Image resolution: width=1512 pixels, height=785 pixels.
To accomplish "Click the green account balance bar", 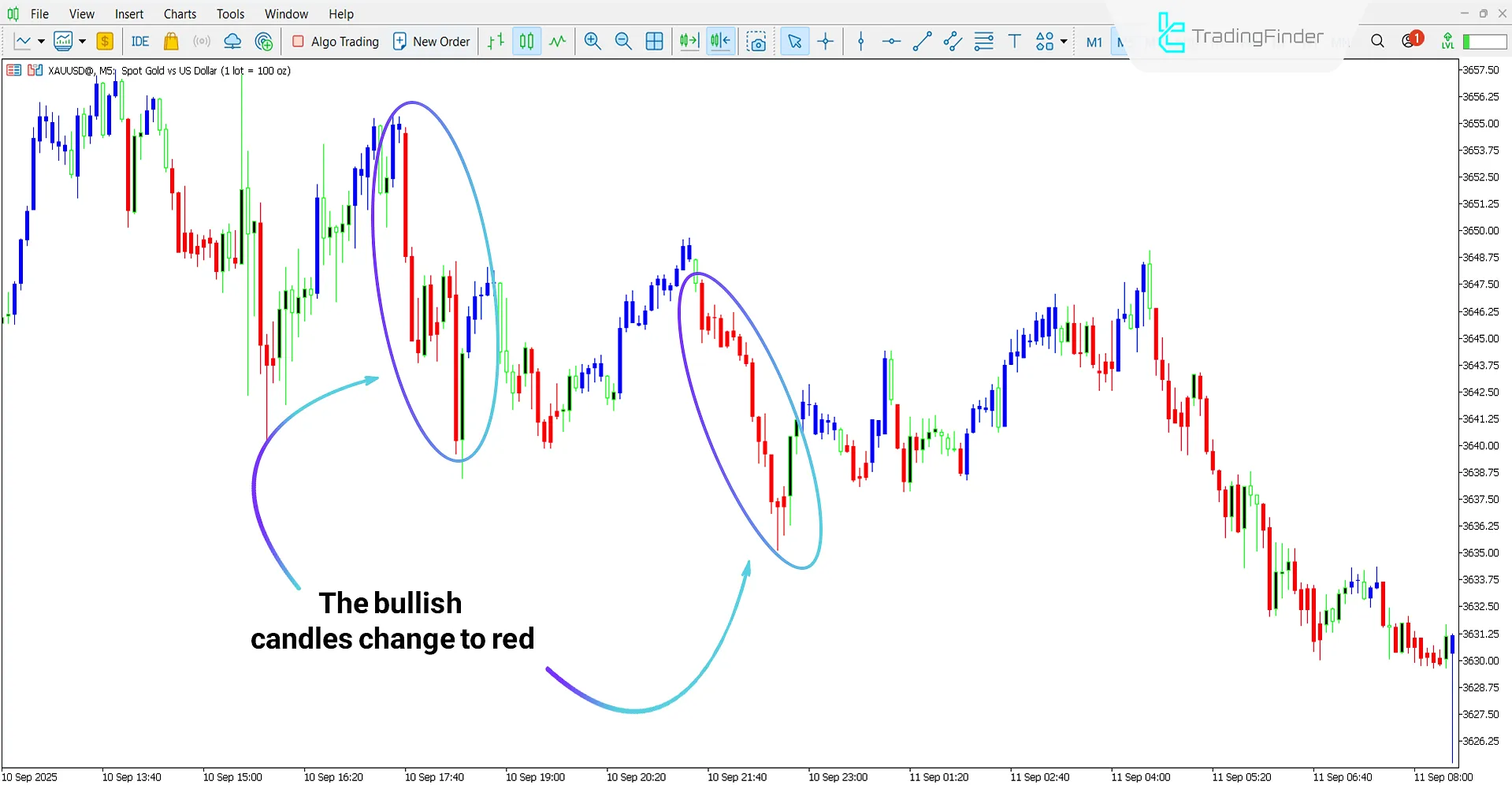I will pos(1484,41).
